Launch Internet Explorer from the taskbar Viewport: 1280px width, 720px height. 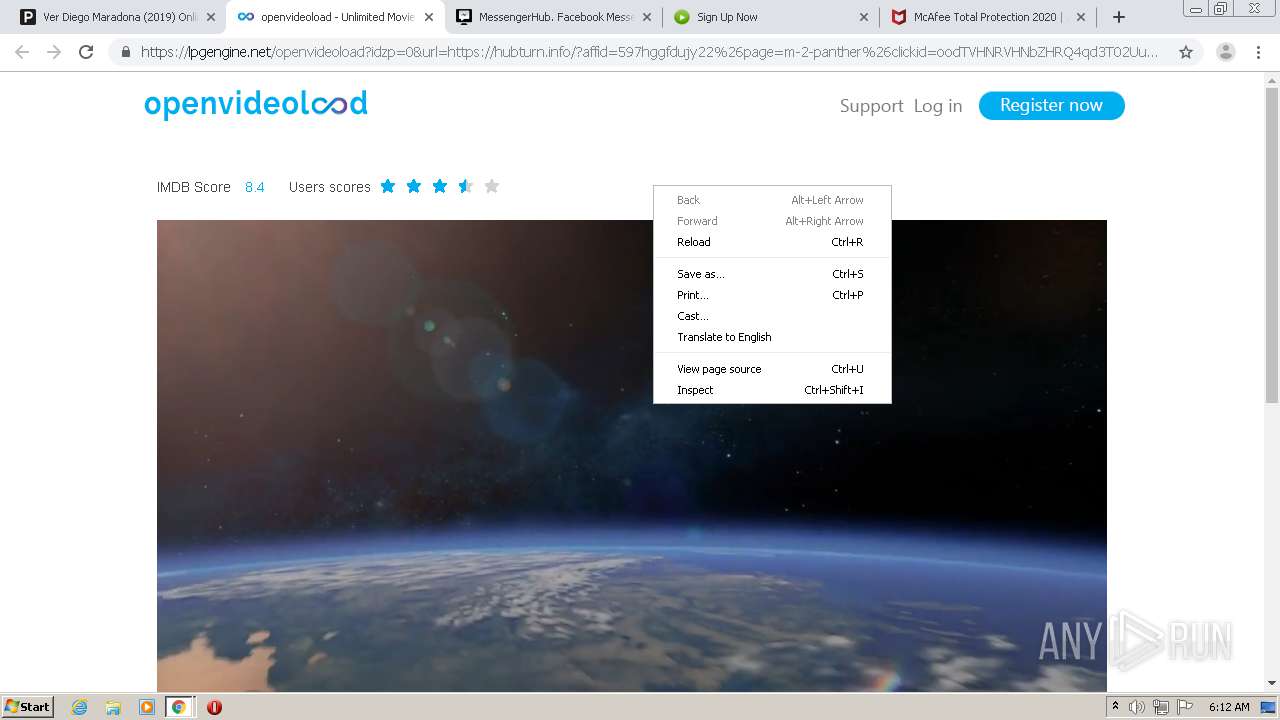click(79, 707)
